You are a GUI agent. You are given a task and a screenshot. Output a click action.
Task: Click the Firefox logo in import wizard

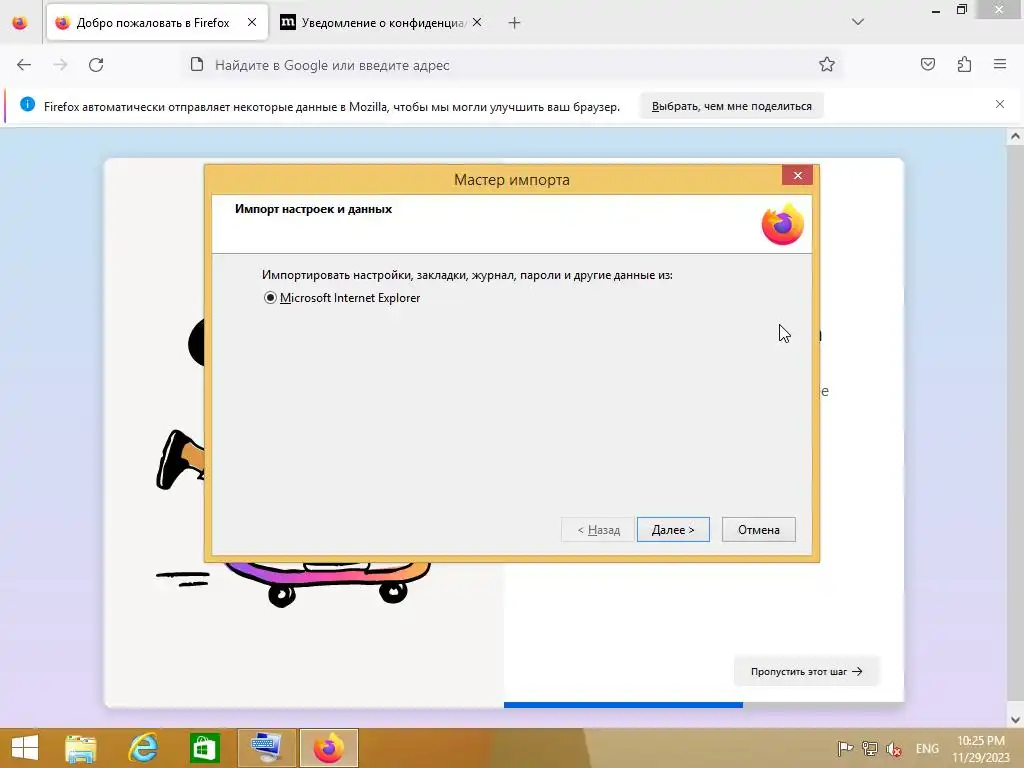click(x=782, y=224)
